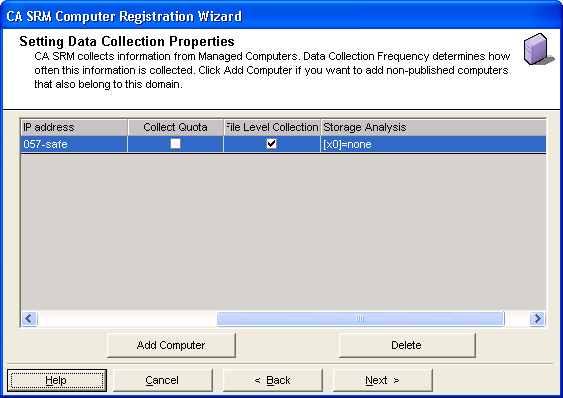Open Help for this wizard page
Viewport: 563px width, 398px height.
click(x=57, y=380)
